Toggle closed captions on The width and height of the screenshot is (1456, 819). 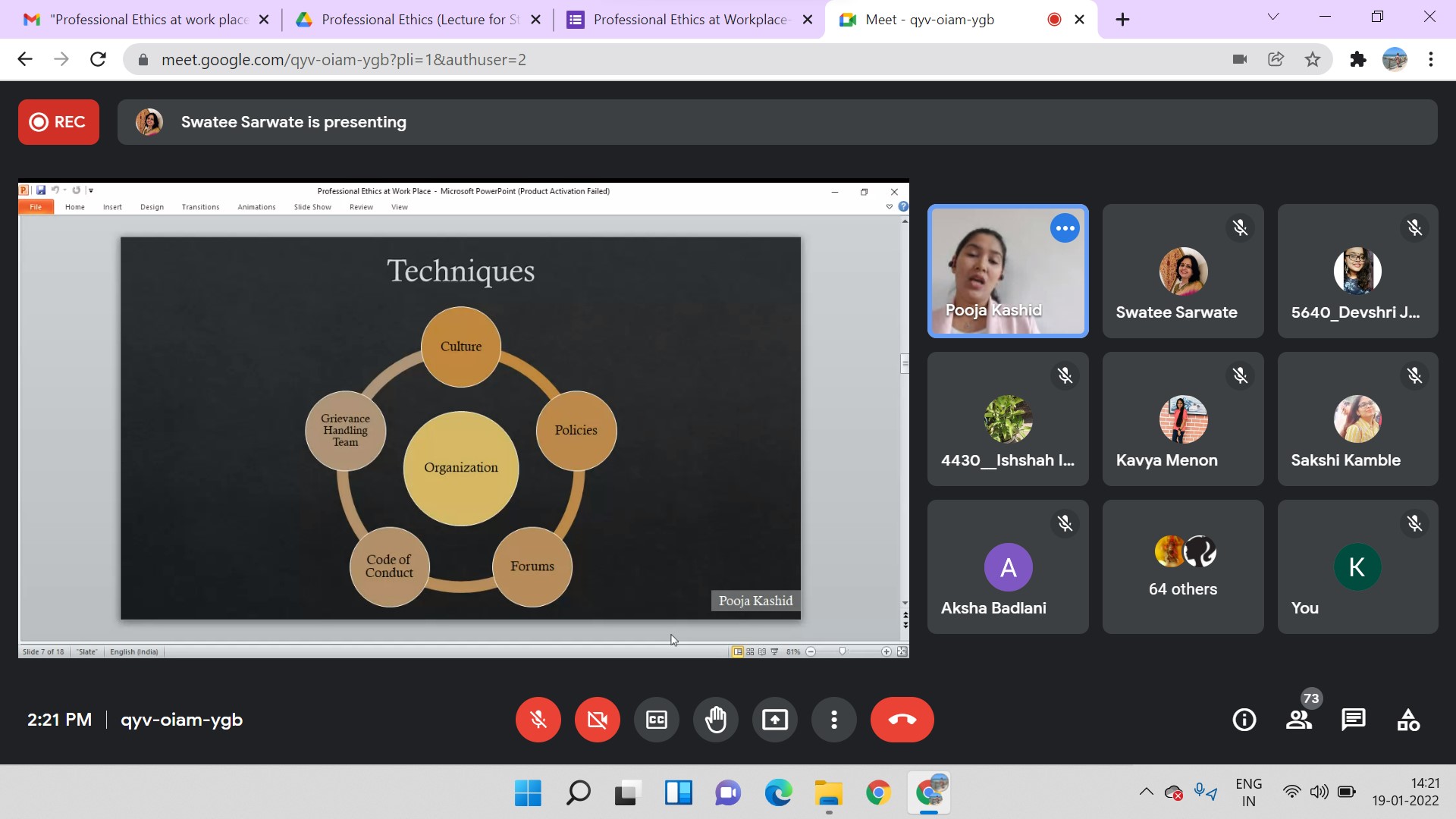pyautogui.click(x=657, y=719)
